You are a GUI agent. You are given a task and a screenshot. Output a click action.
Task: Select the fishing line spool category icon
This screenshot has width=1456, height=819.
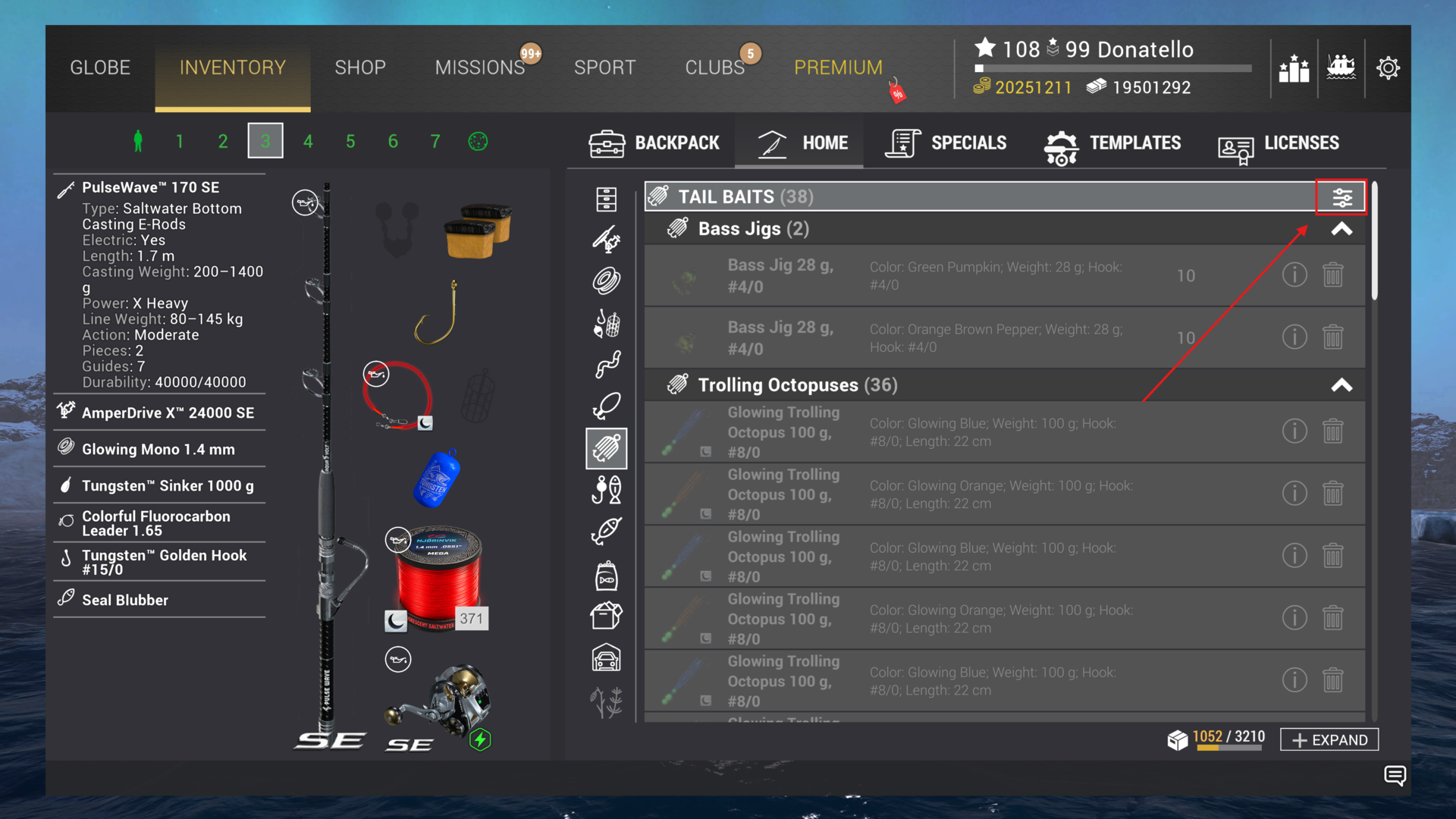(607, 281)
